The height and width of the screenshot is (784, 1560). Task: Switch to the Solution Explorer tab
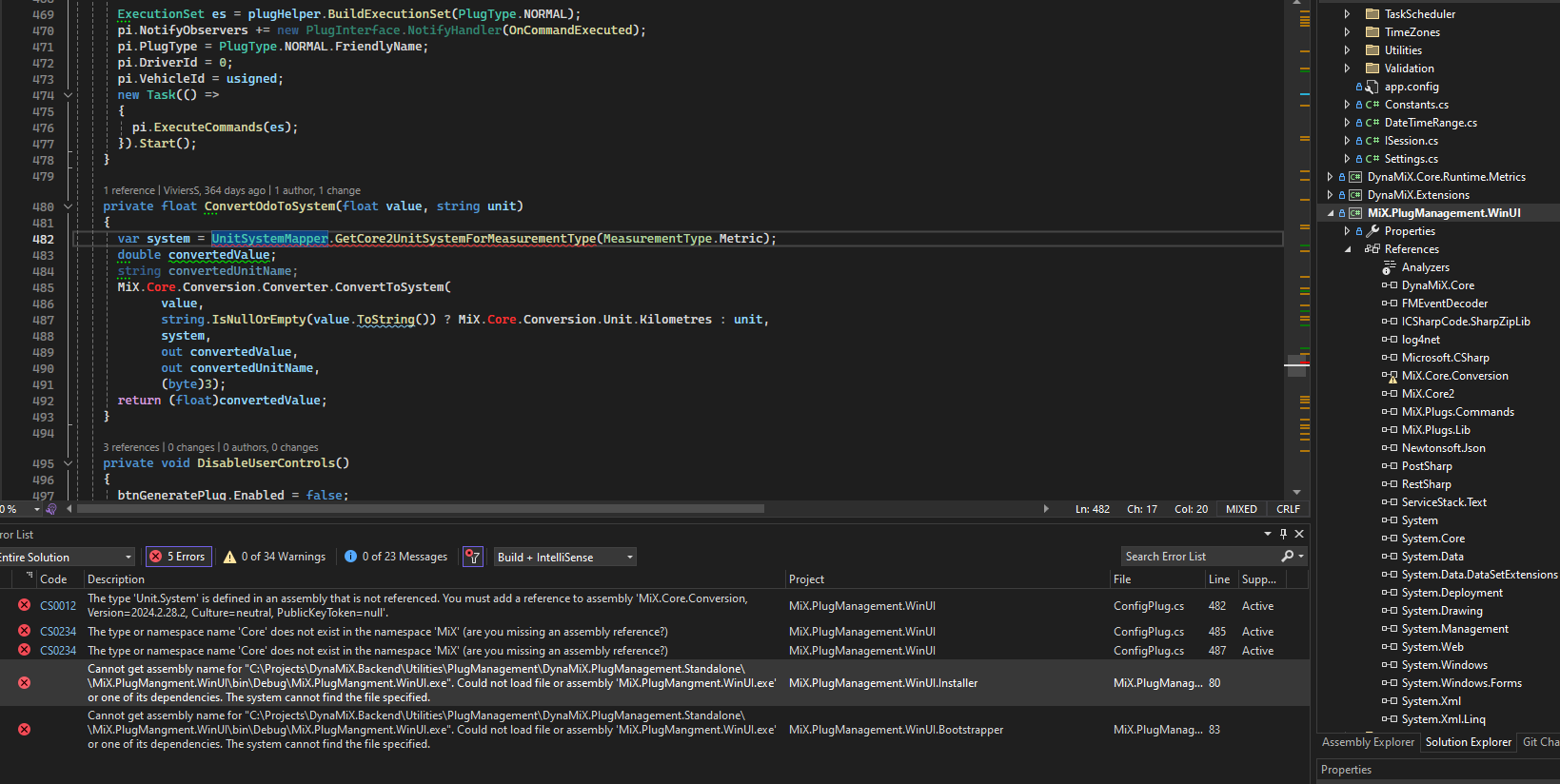tap(1468, 742)
